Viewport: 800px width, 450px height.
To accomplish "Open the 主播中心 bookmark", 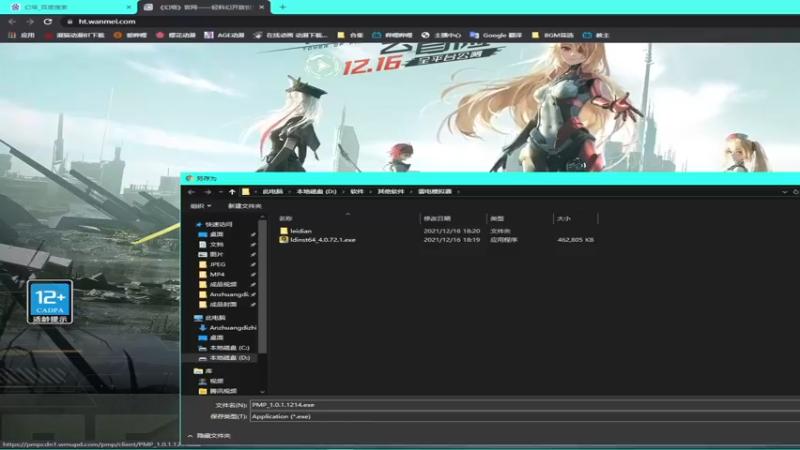I will point(441,35).
